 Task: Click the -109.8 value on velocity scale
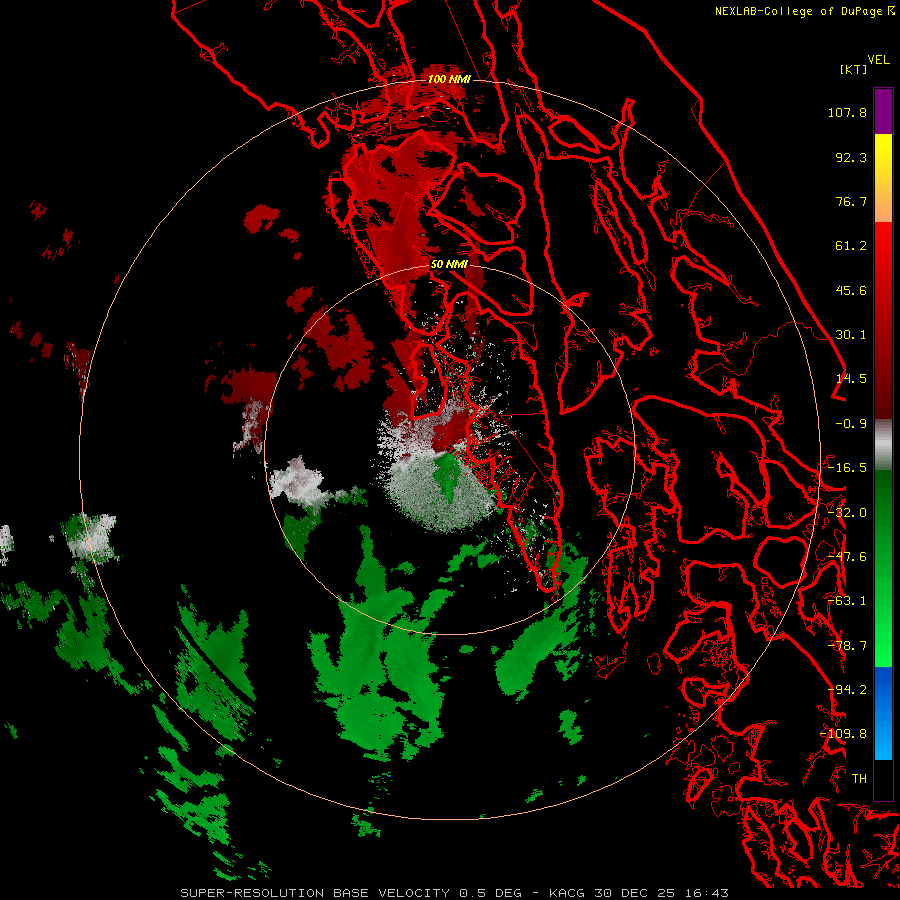coord(844,734)
